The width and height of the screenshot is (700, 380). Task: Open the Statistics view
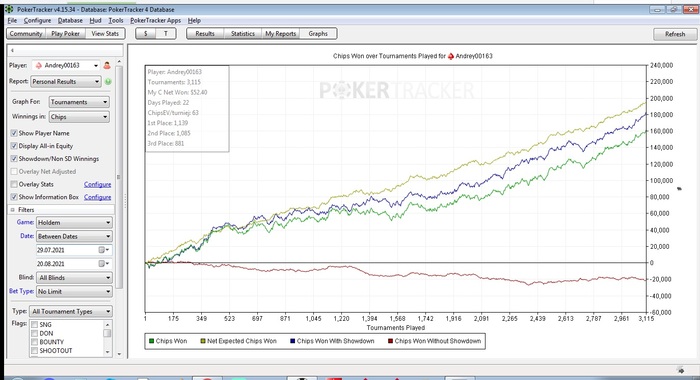[x=242, y=33]
